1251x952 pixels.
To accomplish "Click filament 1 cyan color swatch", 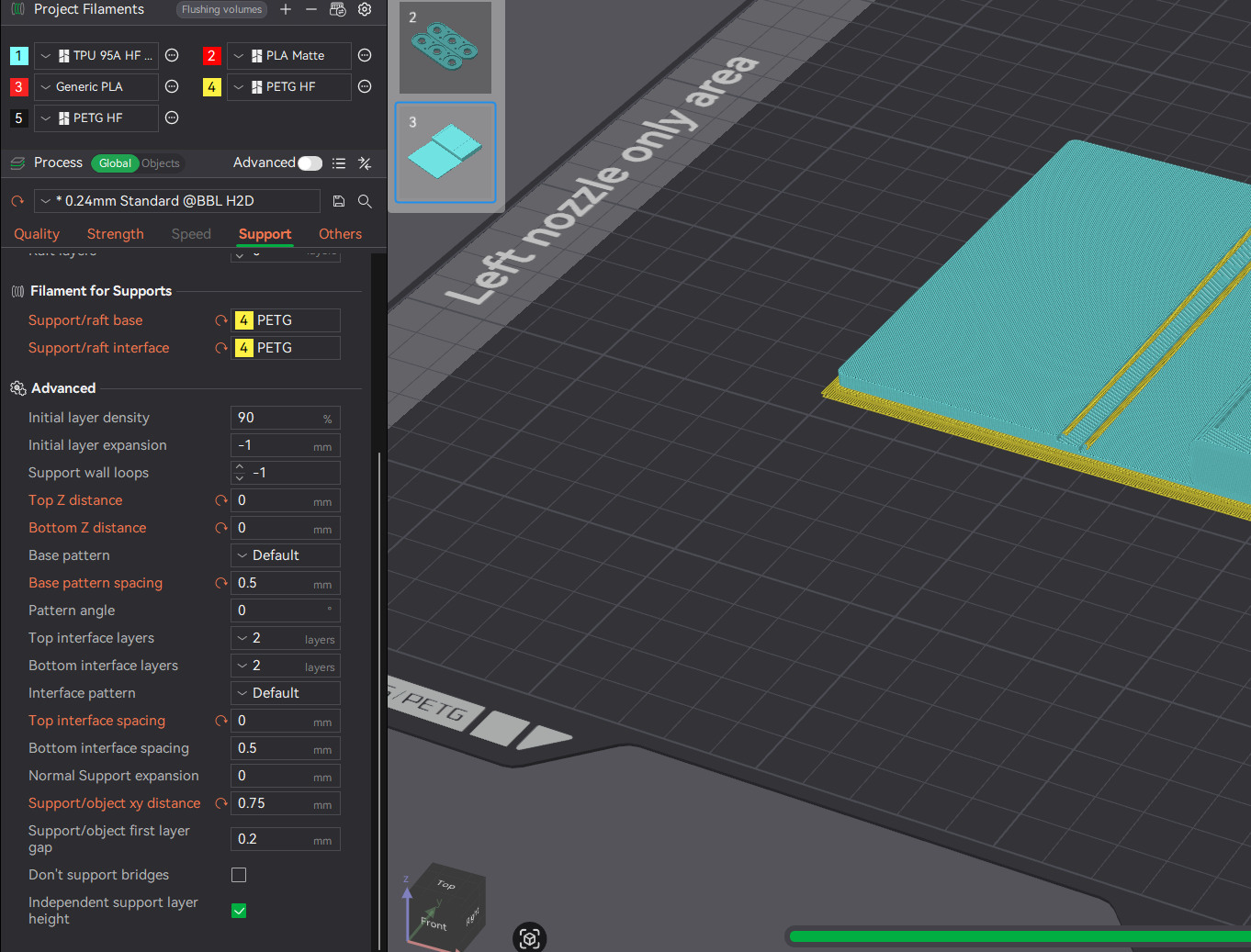I will 18,55.
